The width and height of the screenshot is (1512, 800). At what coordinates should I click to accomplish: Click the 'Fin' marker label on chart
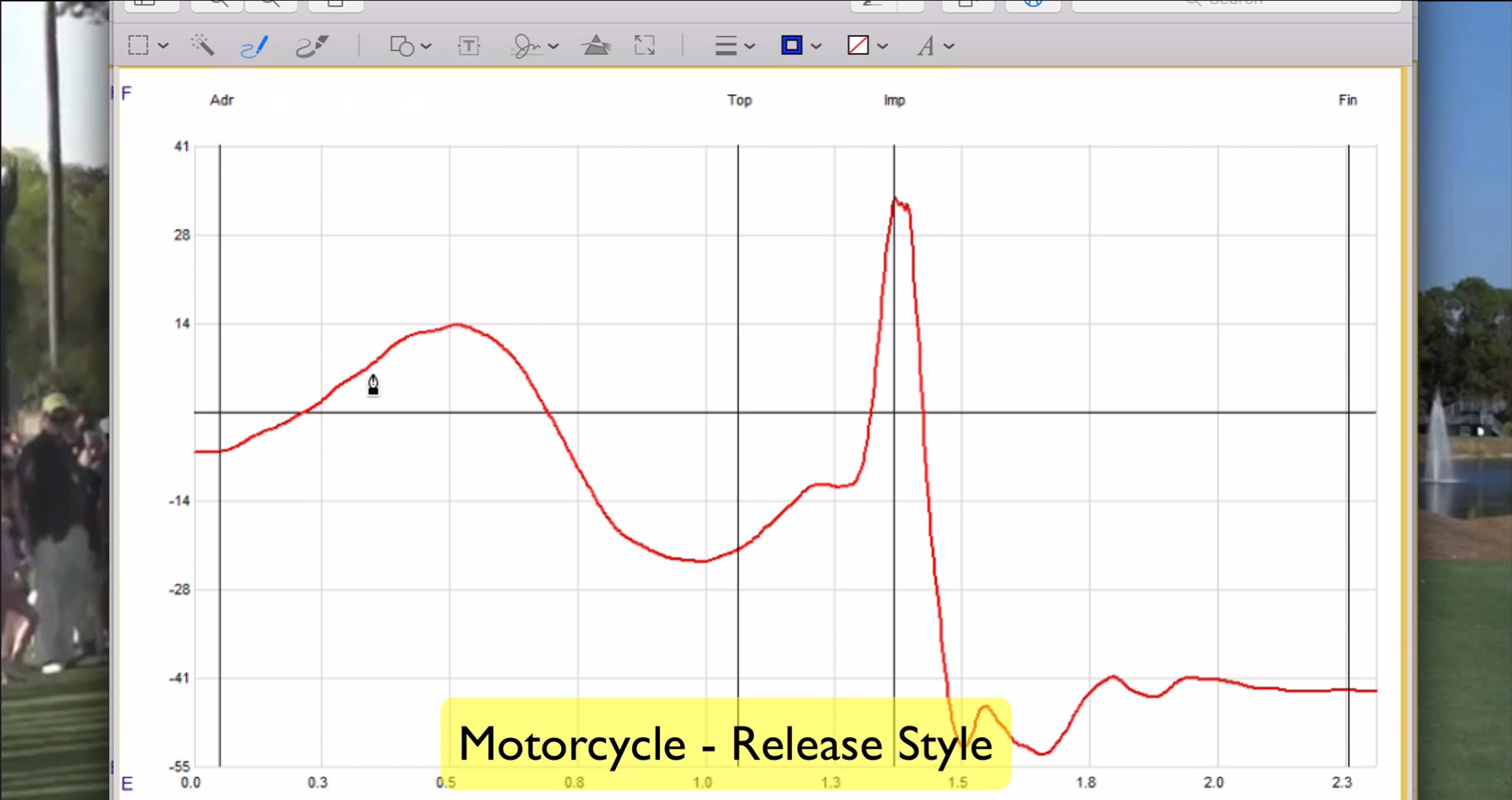[x=1347, y=100]
